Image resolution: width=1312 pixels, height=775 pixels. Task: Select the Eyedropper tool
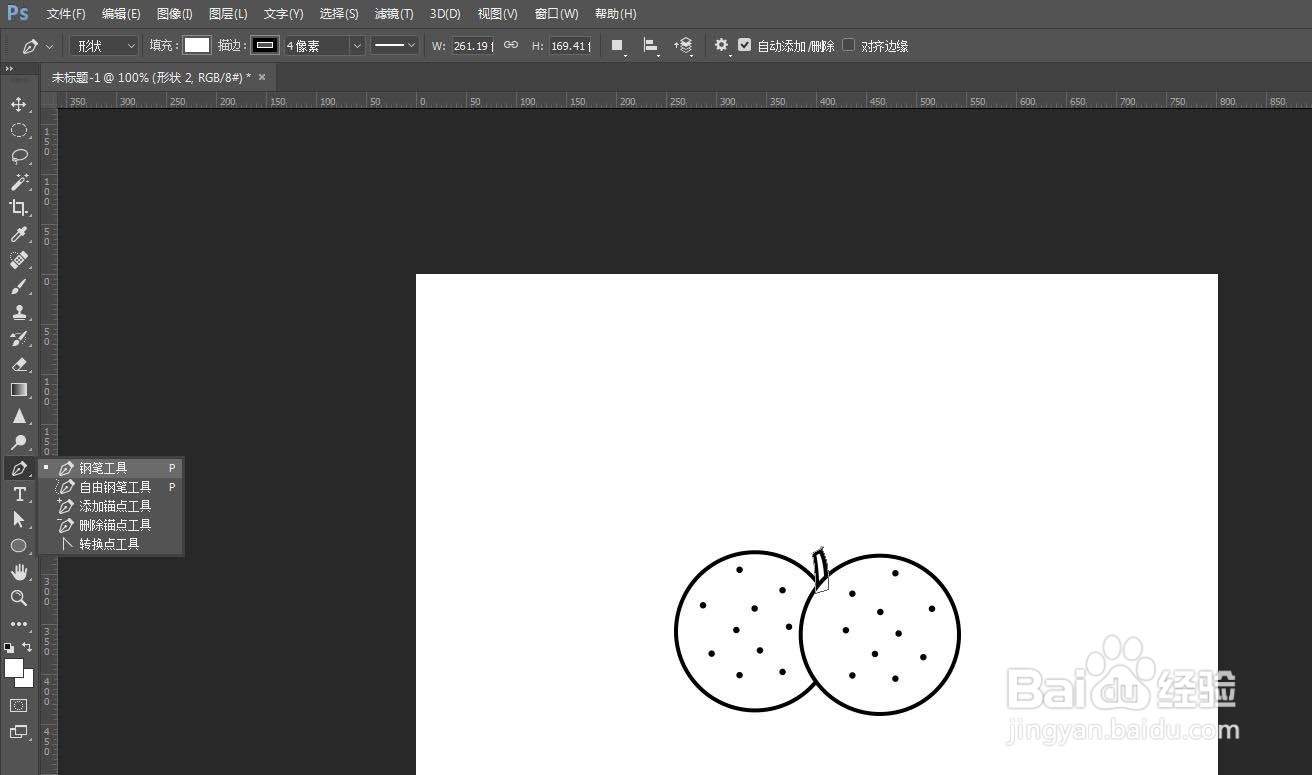(x=19, y=234)
